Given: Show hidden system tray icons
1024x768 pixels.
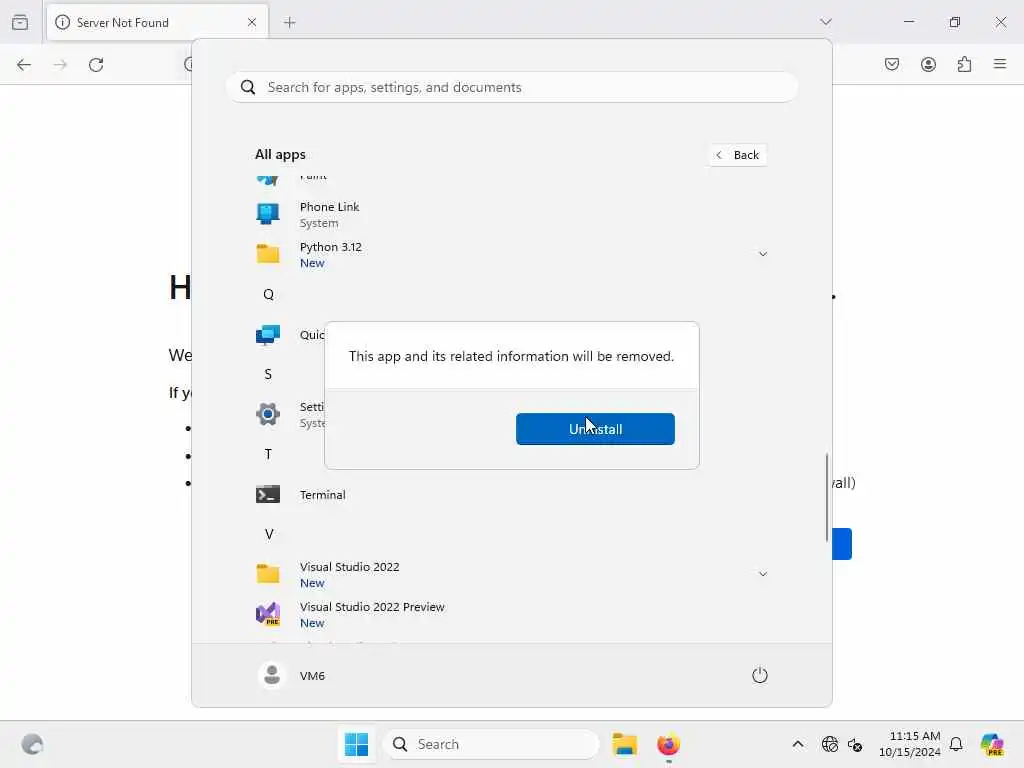Looking at the screenshot, I should click(x=798, y=744).
